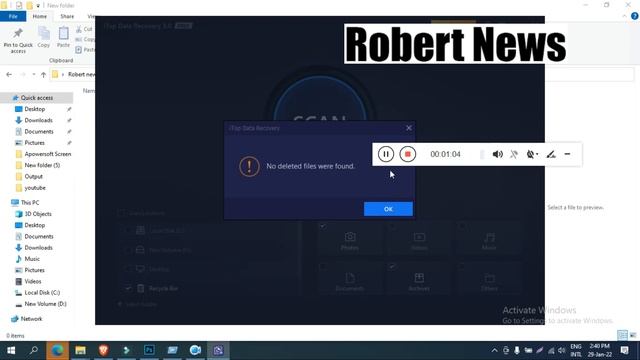Open the recorder webcam dropdown
The image size is (640, 360).
tap(532, 154)
